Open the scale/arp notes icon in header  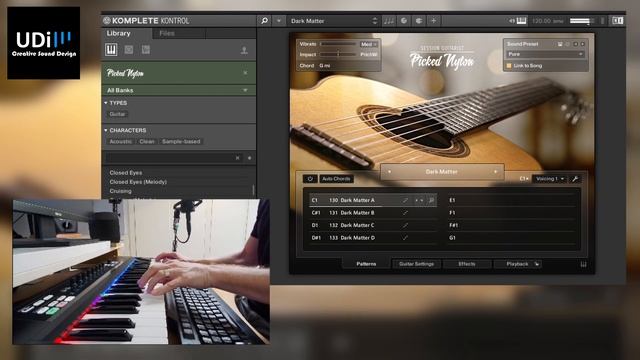pyautogui.click(x=389, y=20)
